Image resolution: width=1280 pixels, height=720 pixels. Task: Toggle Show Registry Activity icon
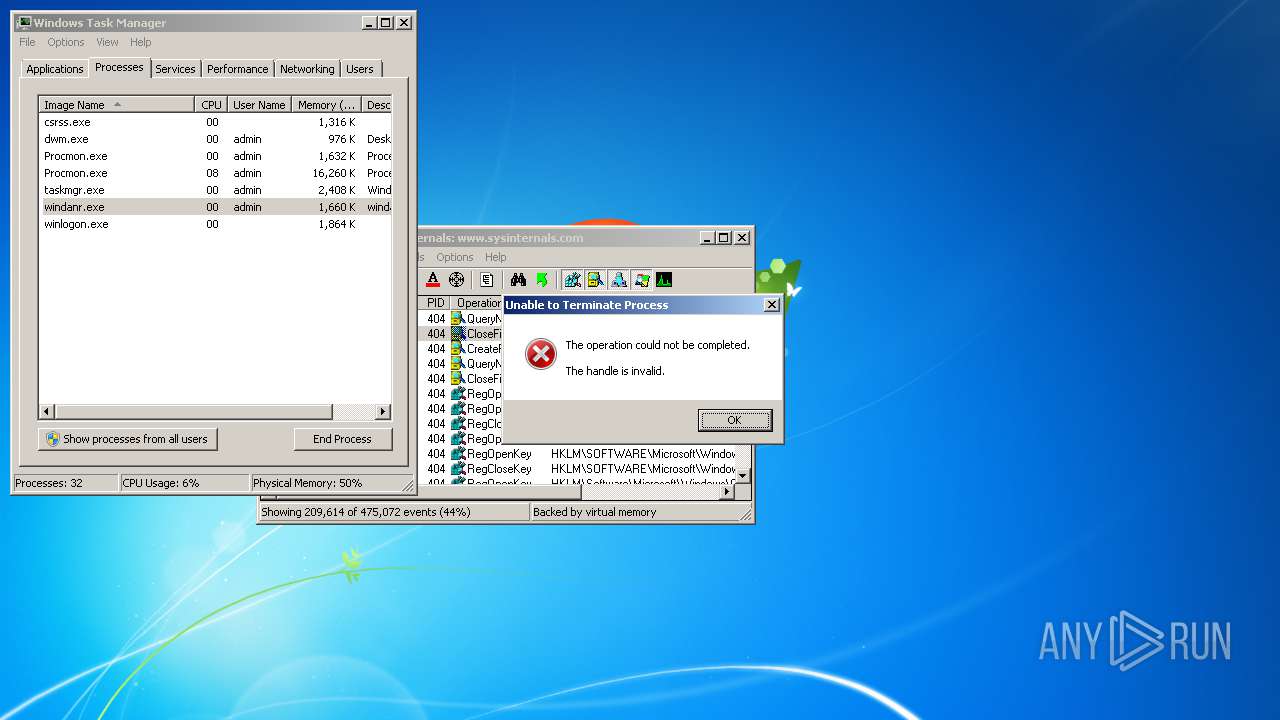click(573, 280)
